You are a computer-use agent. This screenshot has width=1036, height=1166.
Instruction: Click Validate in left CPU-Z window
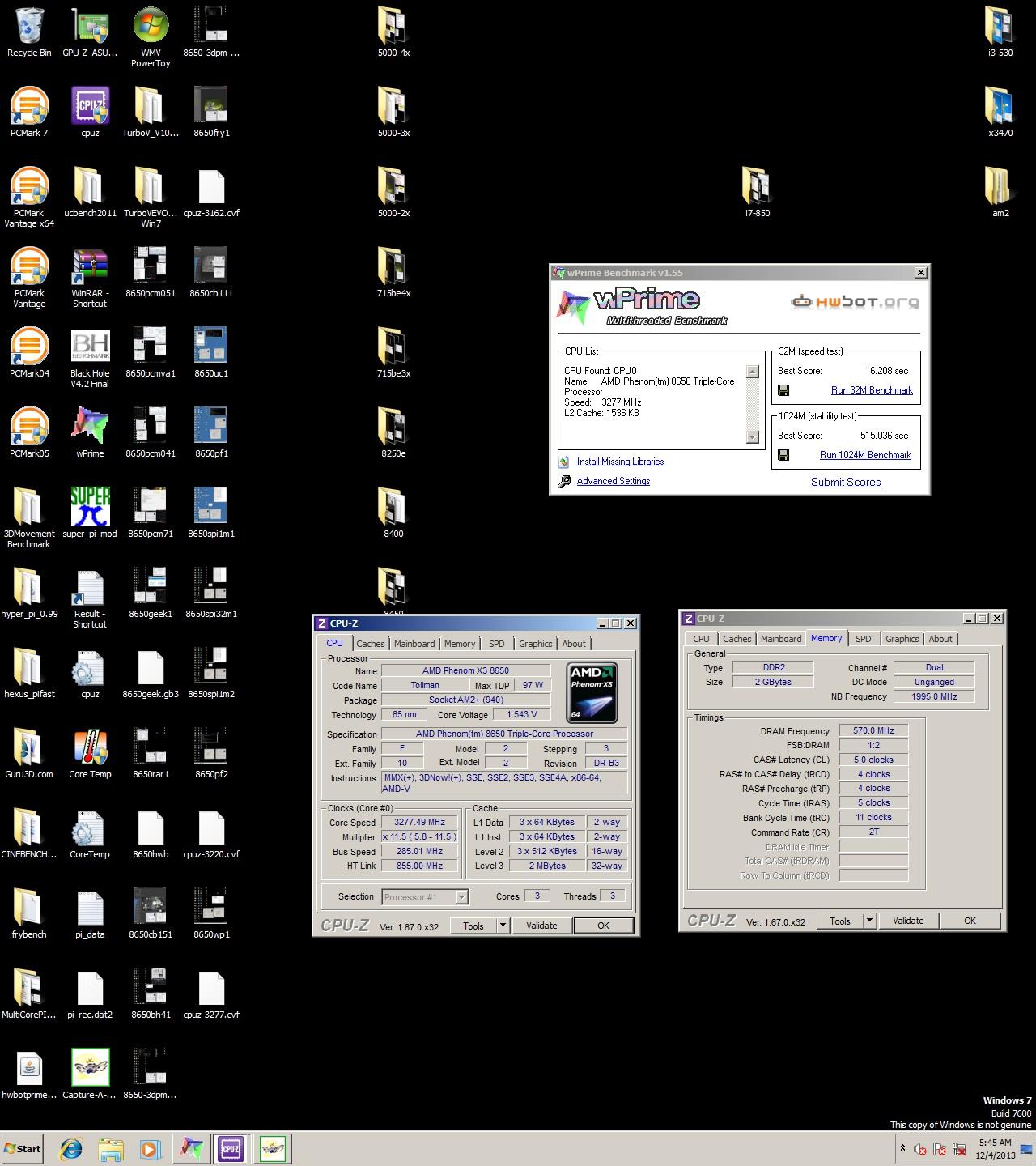point(541,926)
